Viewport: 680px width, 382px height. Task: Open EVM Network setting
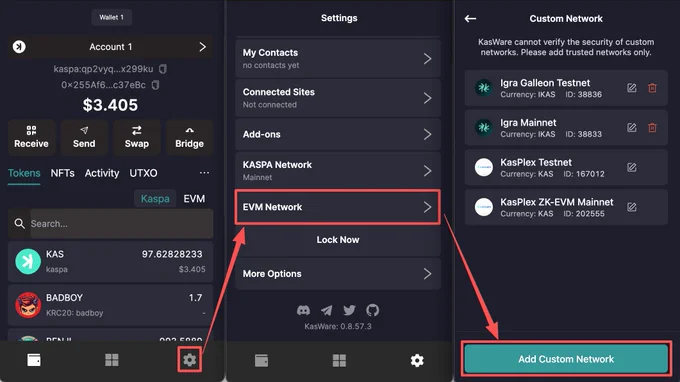[x=338, y=207]
